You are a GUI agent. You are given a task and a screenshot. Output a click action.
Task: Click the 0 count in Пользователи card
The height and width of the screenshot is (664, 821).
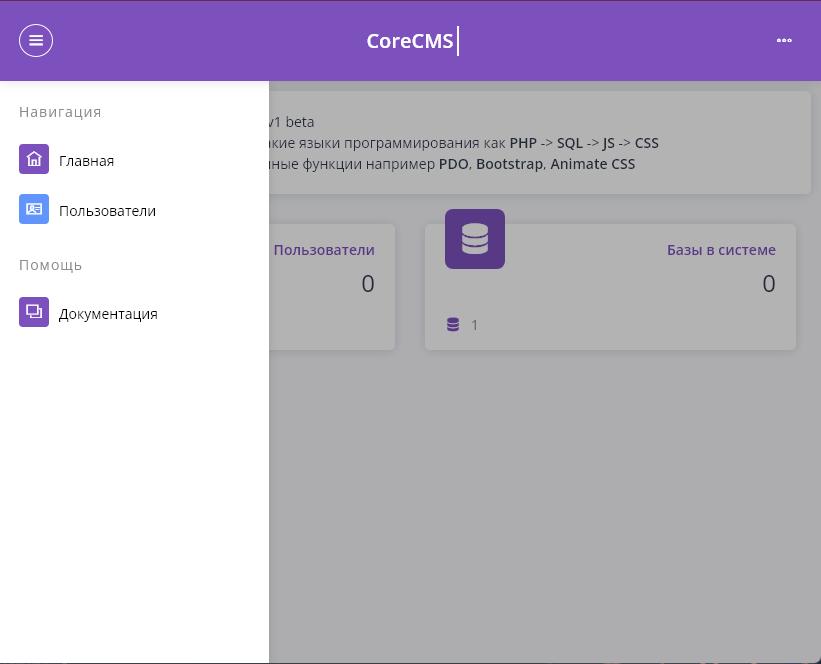coord(368,283)
